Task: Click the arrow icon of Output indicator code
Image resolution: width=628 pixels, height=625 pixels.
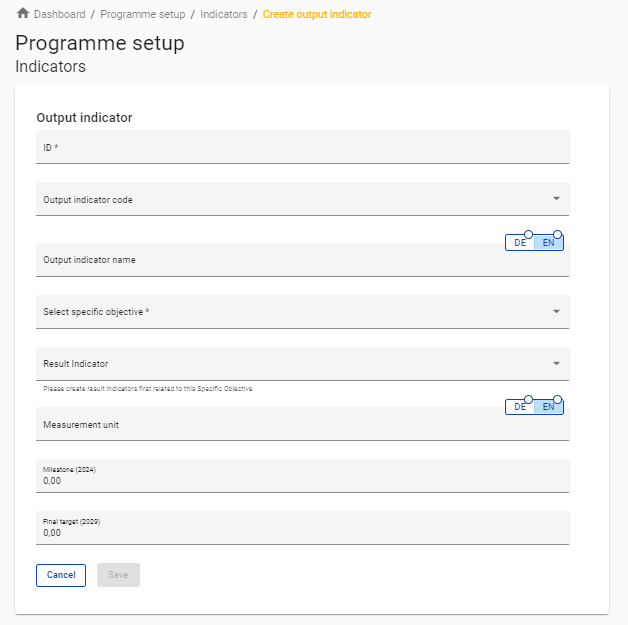Action: [x=556, y=199]
